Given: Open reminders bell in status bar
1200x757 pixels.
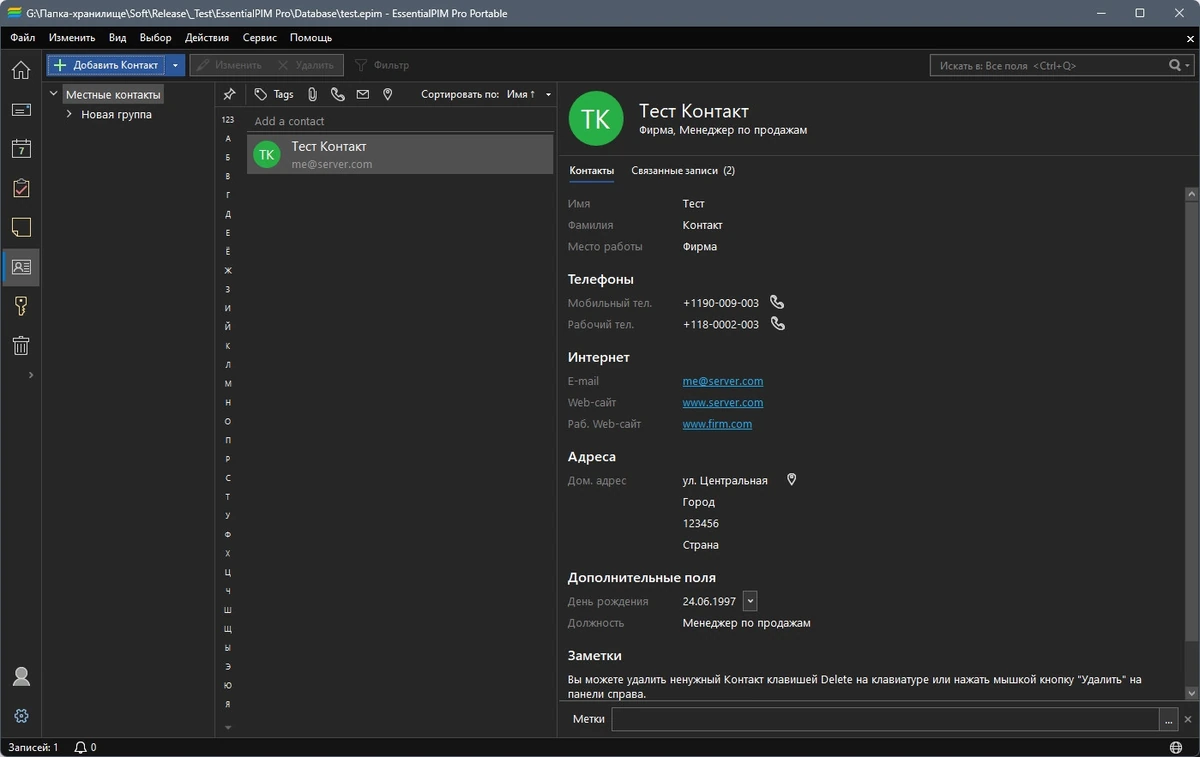Looking at the screenshot, I should pyautogui.click(x=80, y=747).
